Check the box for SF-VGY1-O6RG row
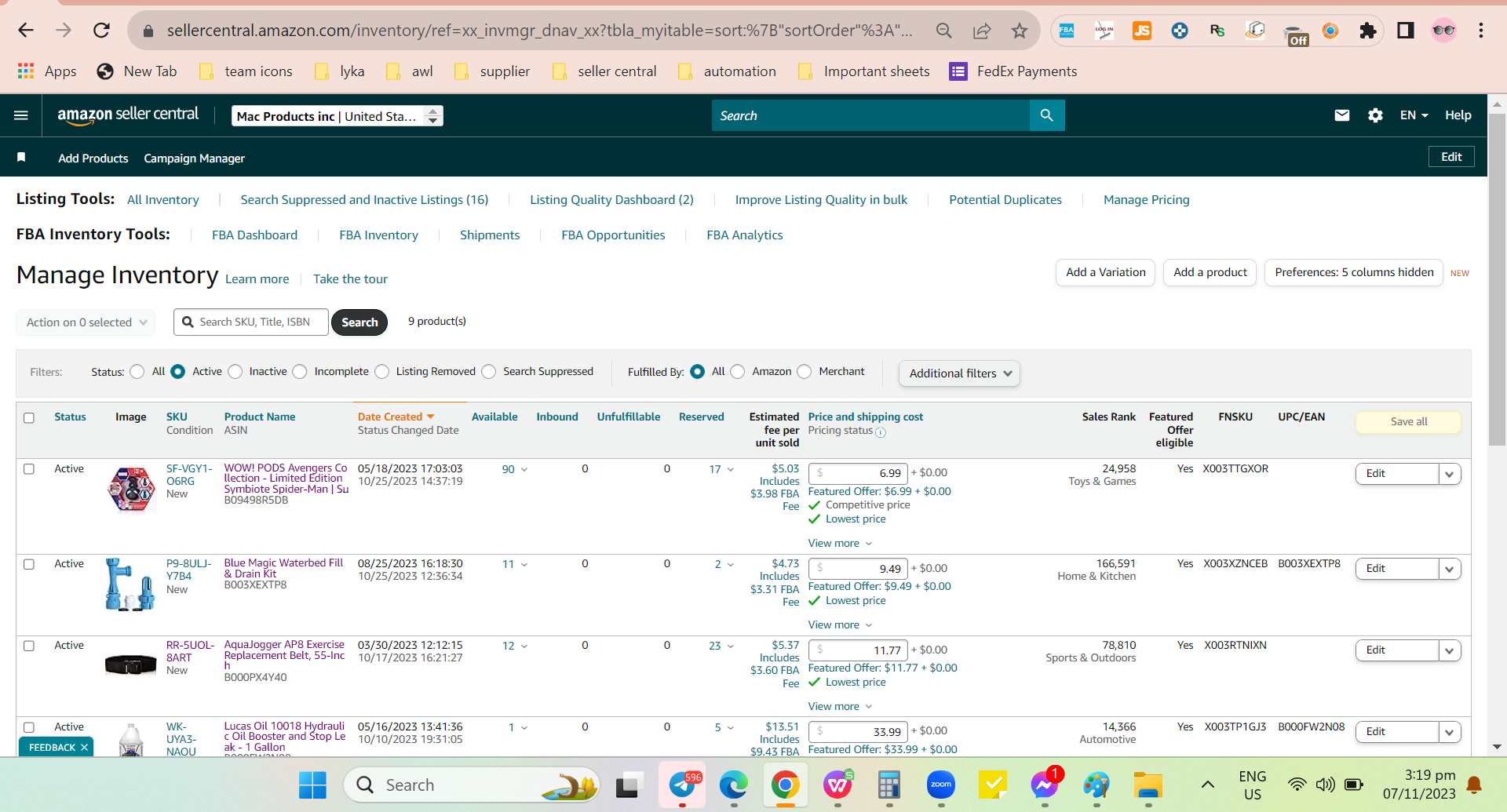Screen dimensions: 1507x812 pyautogui.click(x=29, y=469)
